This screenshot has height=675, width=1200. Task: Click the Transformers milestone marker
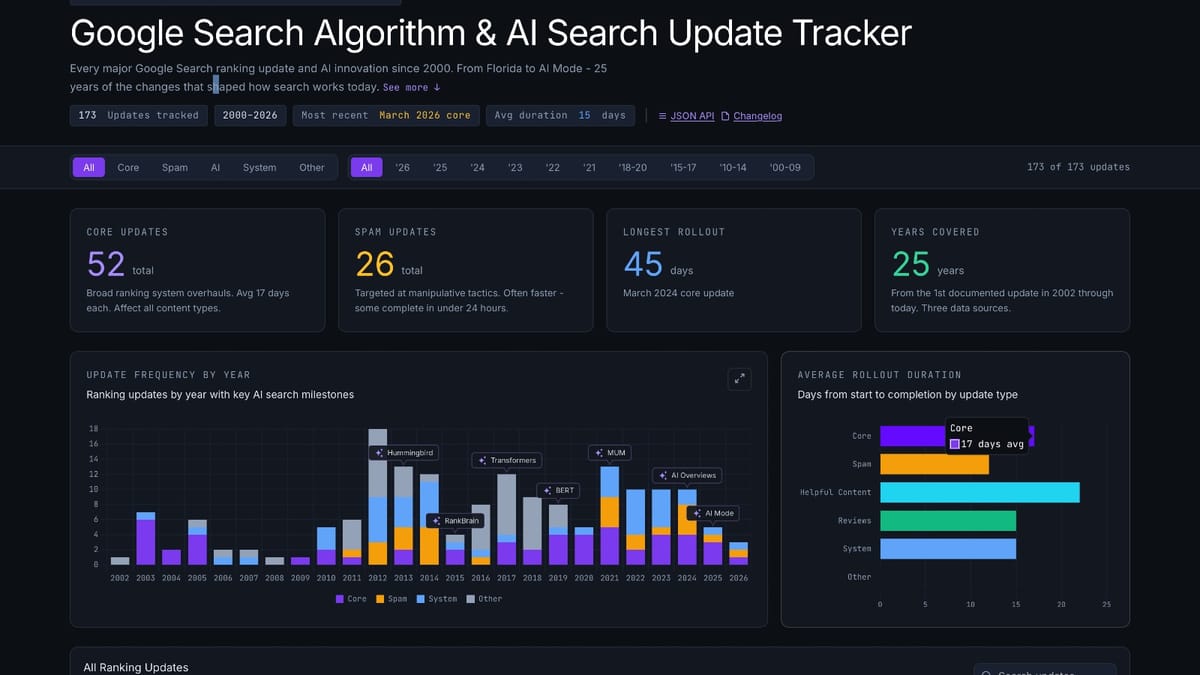click(507, 460)
